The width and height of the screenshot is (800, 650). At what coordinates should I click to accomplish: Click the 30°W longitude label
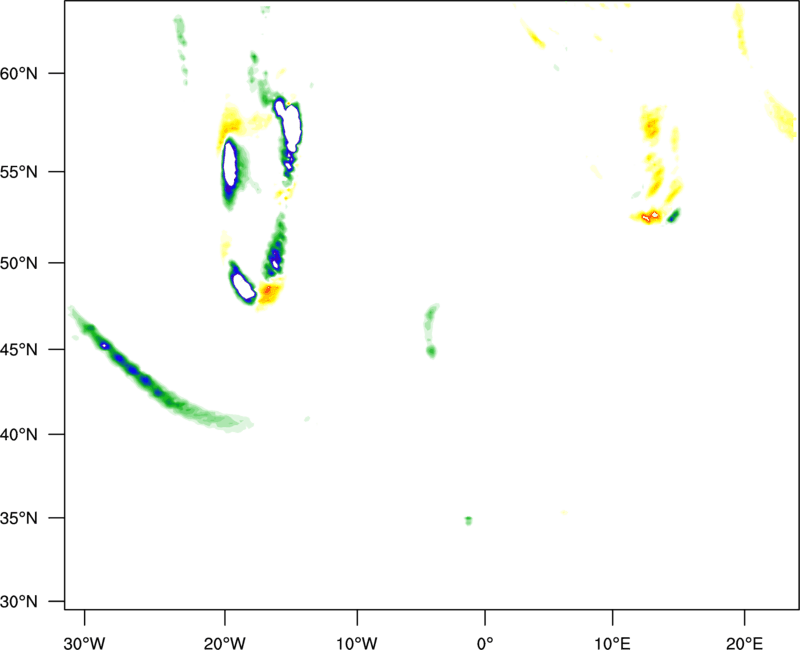(85, 643)
